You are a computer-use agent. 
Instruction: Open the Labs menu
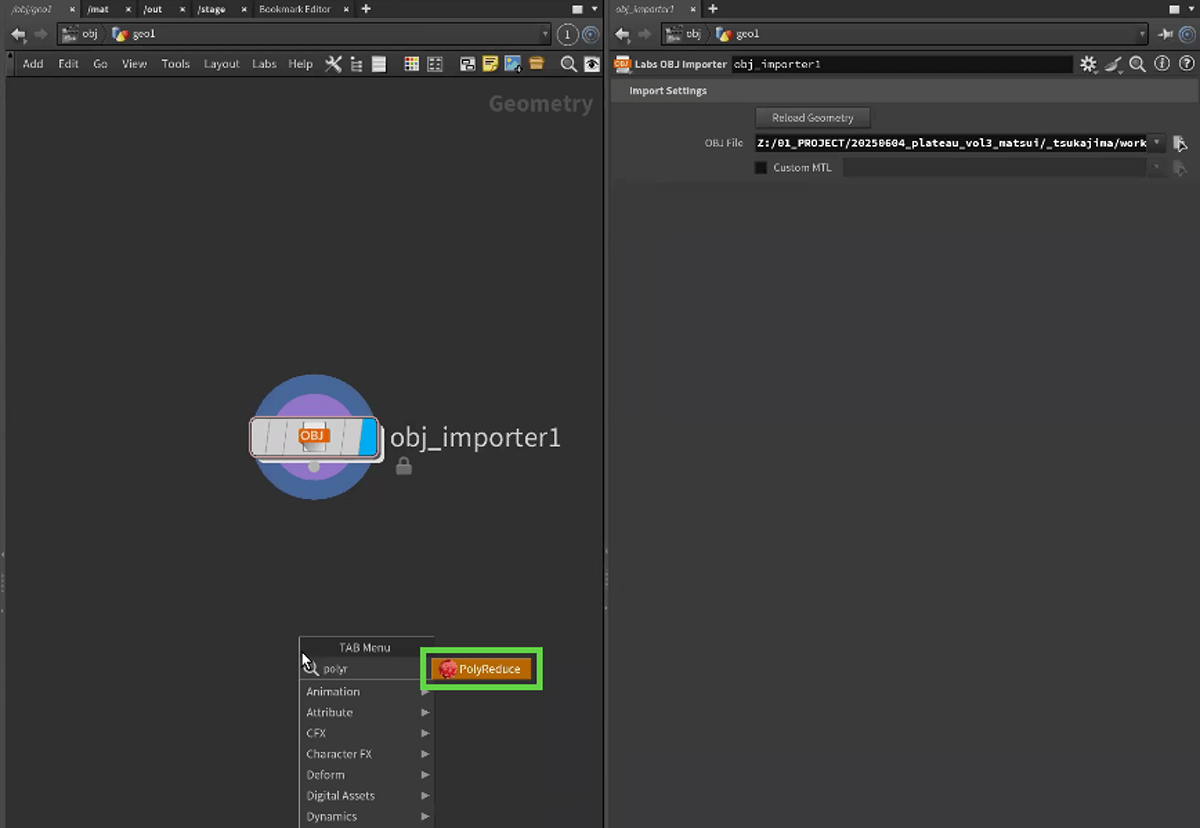264,64
